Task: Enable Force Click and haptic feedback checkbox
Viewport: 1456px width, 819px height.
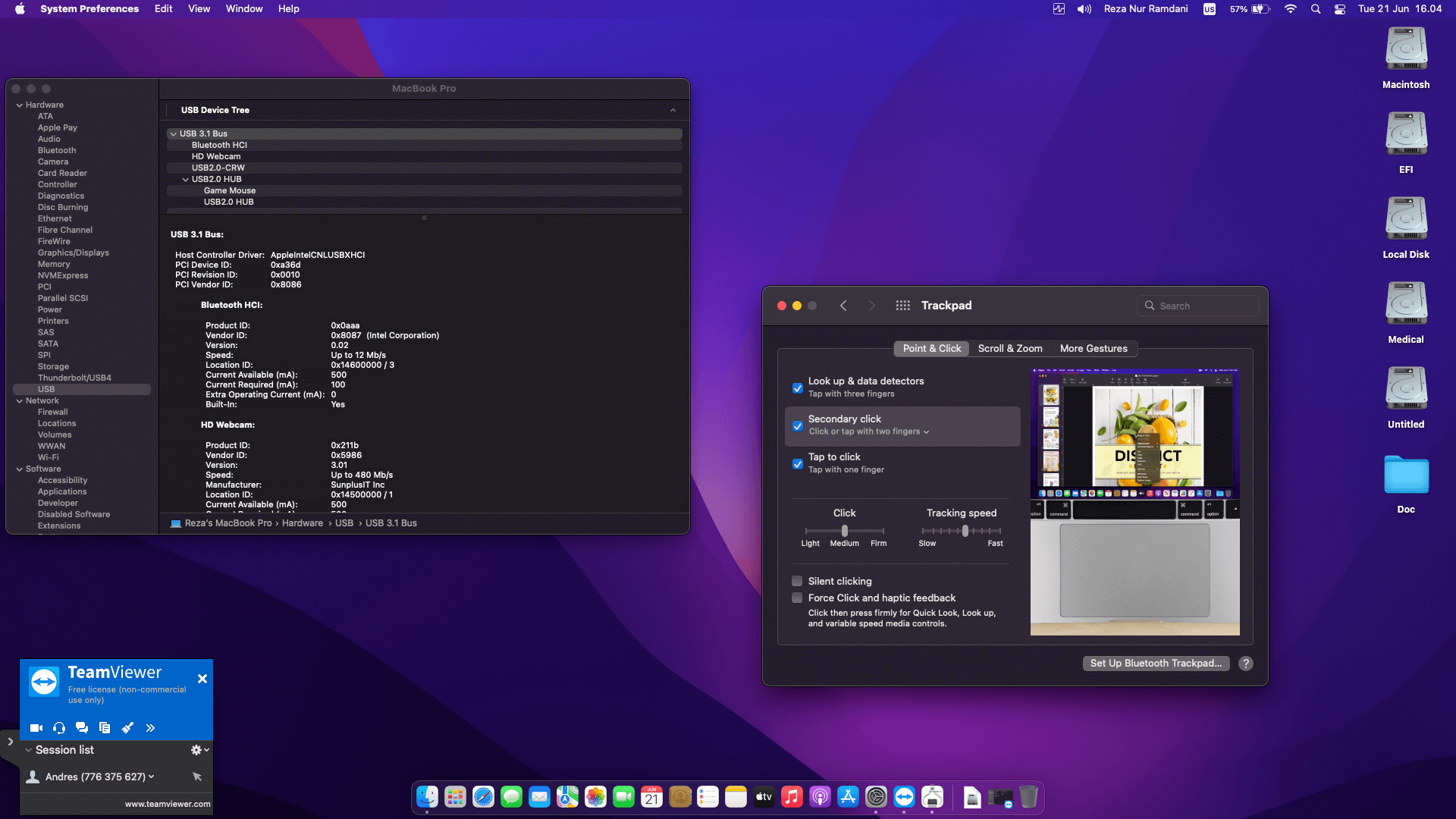Action: pyautogui.click(x=797, y=598)
